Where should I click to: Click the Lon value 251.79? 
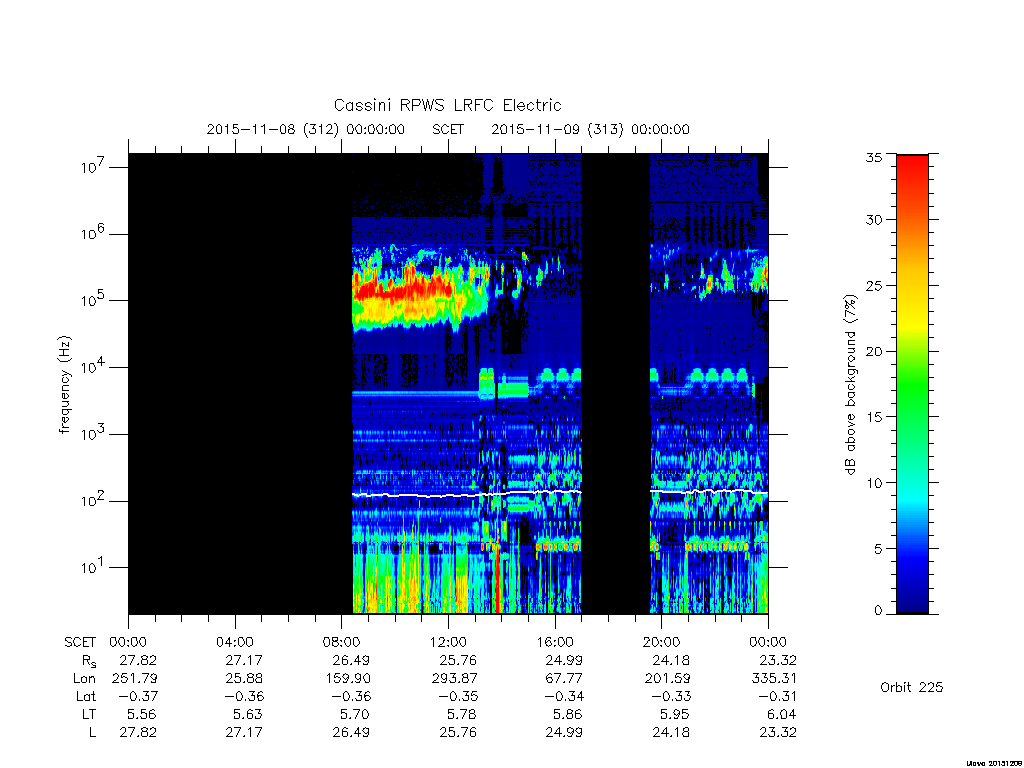[135, 678]
